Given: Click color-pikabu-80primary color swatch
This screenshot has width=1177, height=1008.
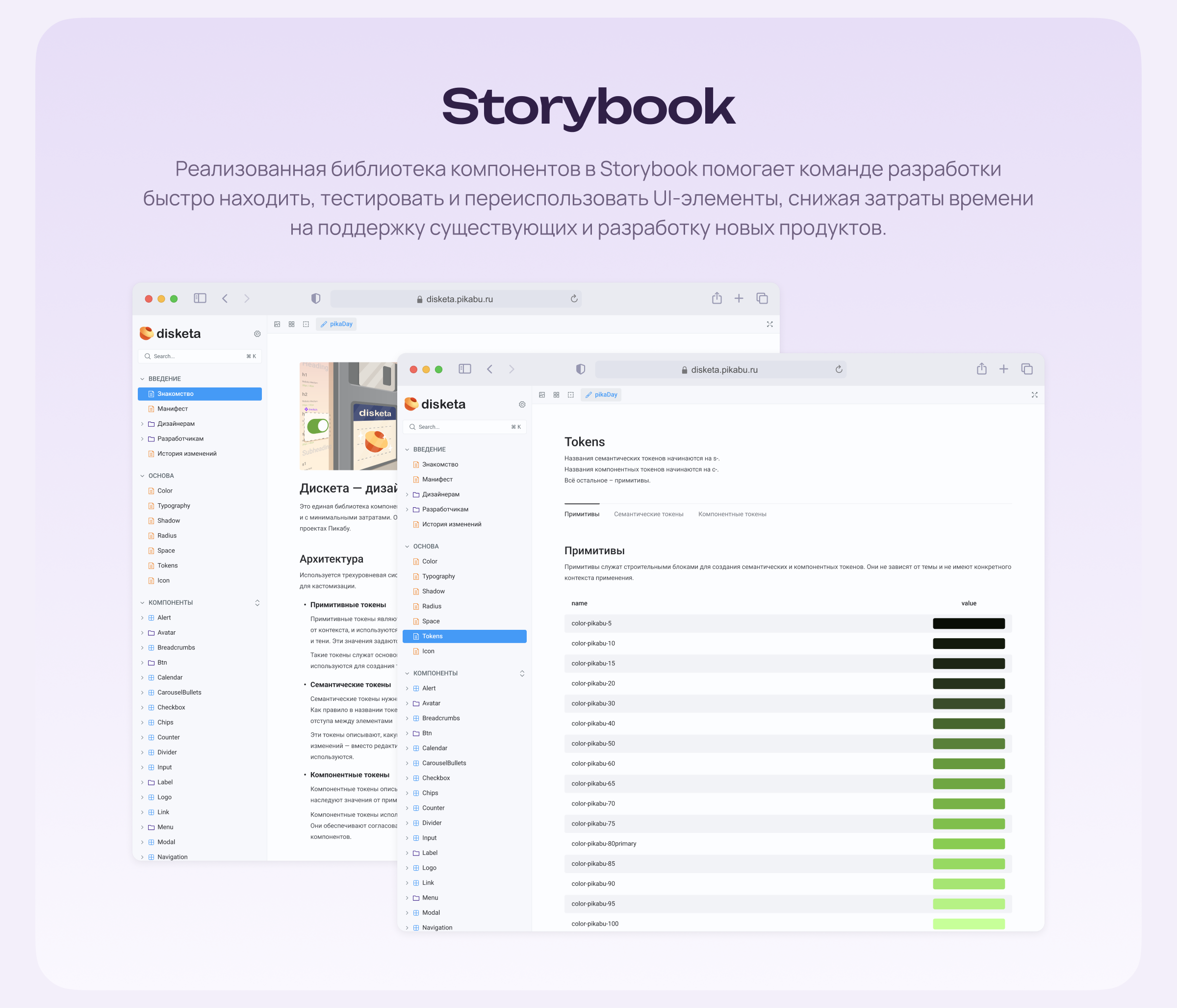Looking at the screenshot, I should [969, 844].
